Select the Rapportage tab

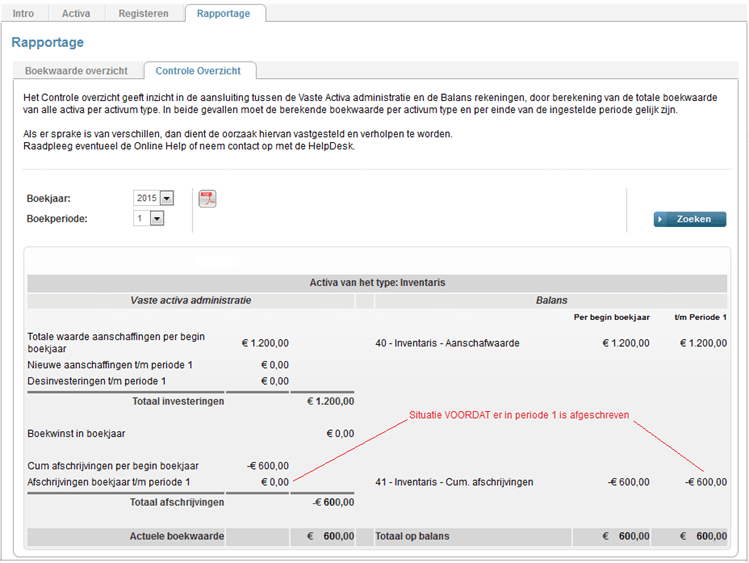coord(224,13)
